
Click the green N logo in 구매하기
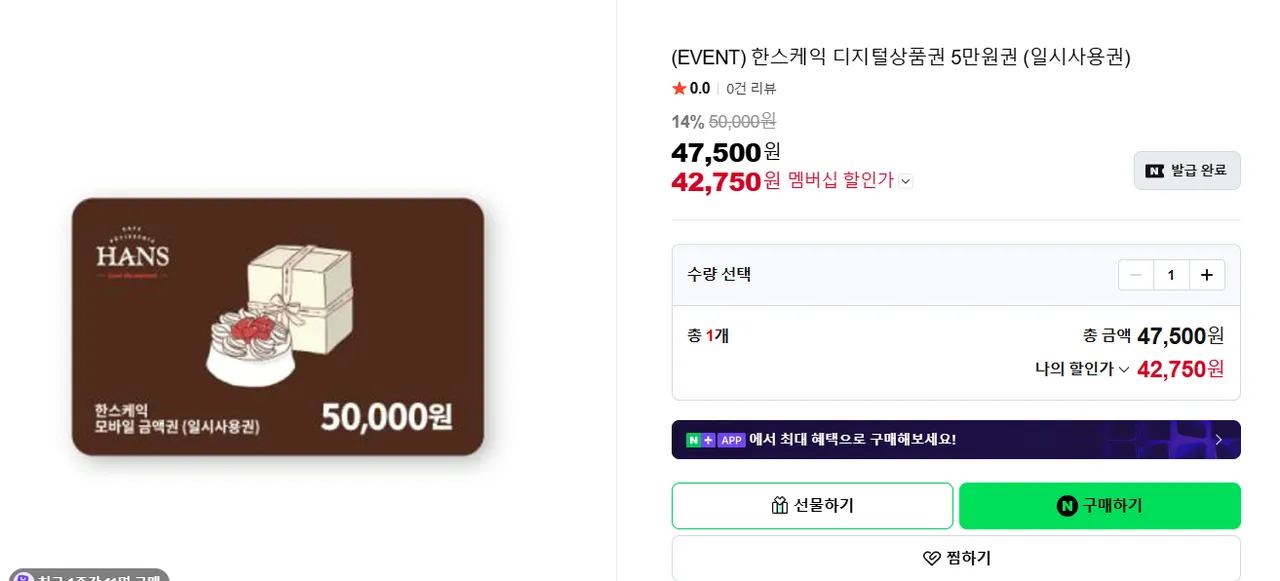[x=1067, y=506]
